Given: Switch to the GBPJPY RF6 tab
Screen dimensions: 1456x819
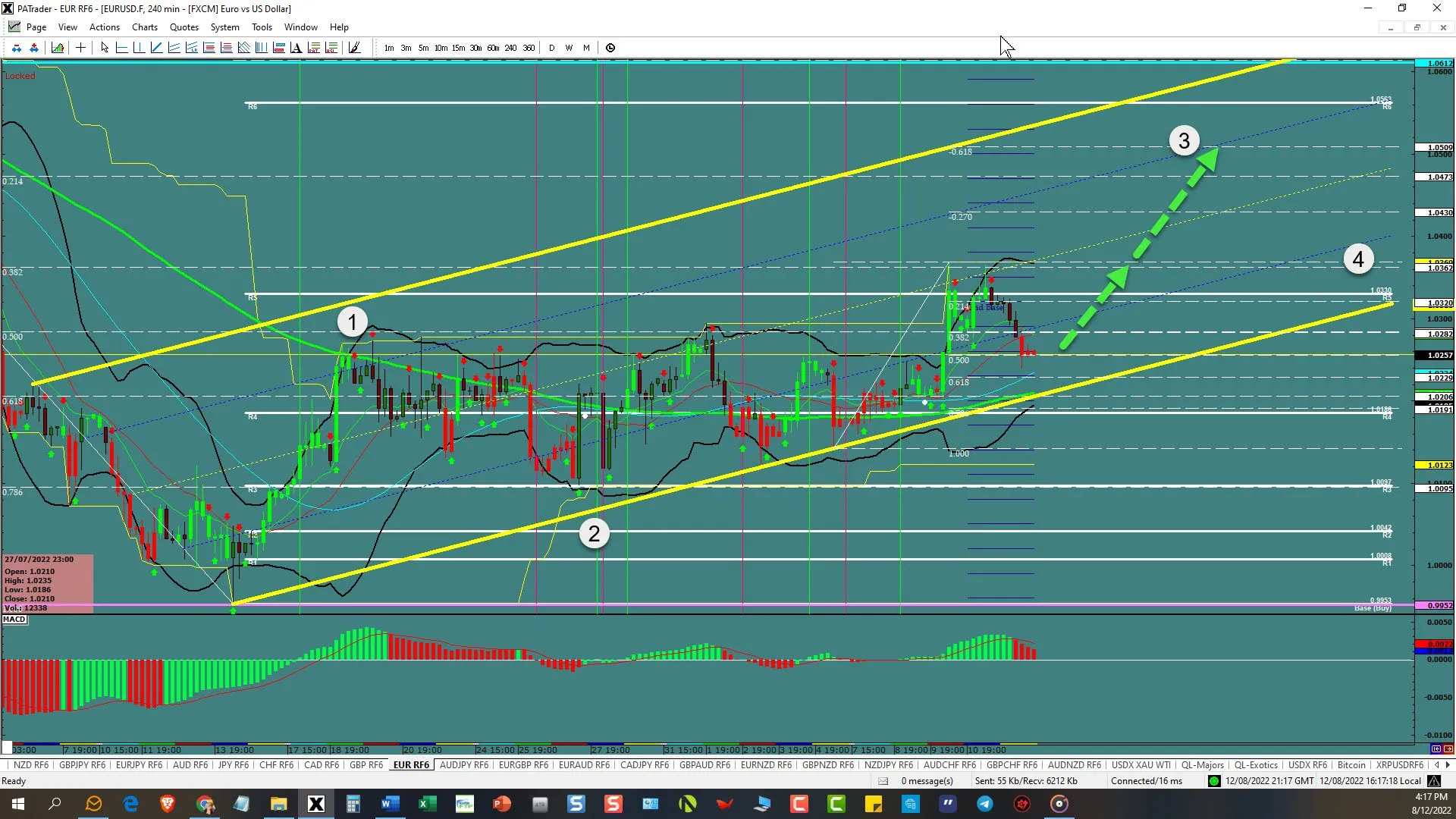Looking at the screenshot, I should [82, 765].
